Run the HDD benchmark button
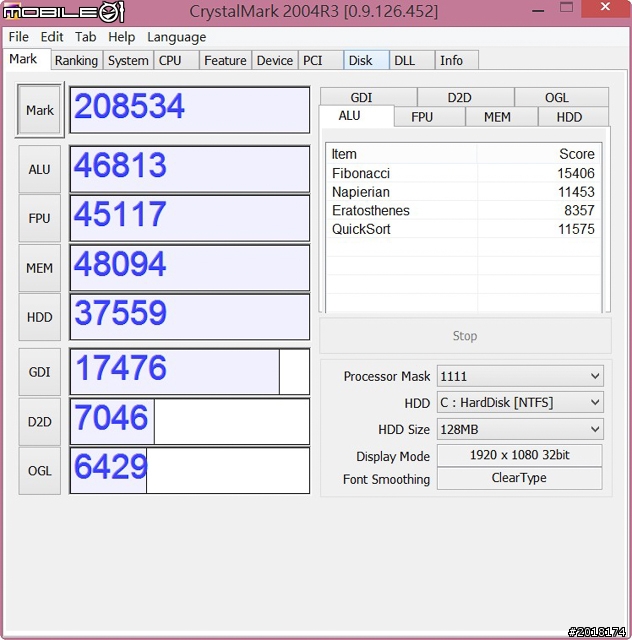Image resolution: width=632 pixels, height=640 pixels. click(x=40, y=317)
